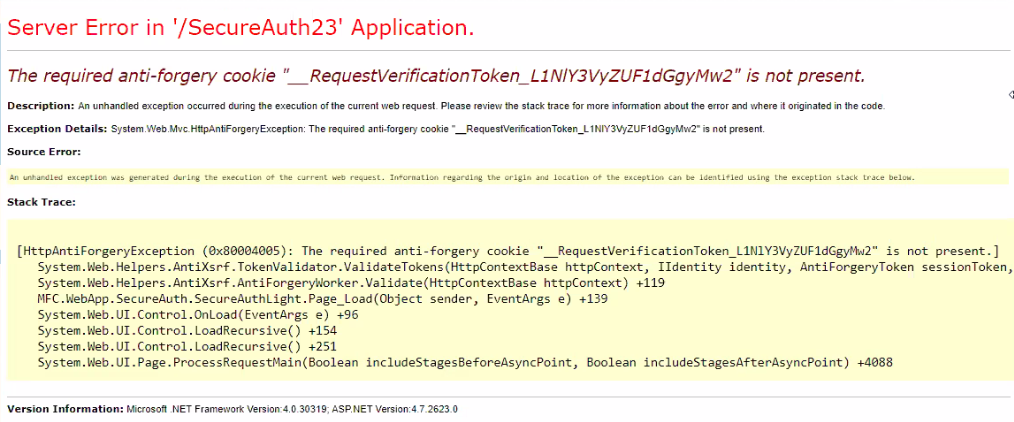Click the 'Server Error in /SecureAuth23 Application' heading
Image resolution: width=1014 pixels, height=422 pixels.
coord(241,28)
